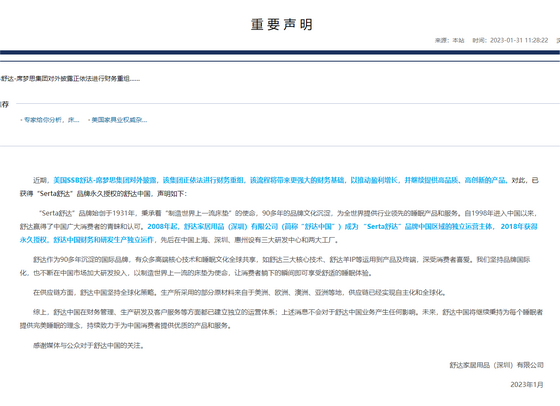The width and height of the screenshot is (560, 406).
Task: Click the timestamp '2023-01-31 11:28:22'
Action: click(519, 40)
